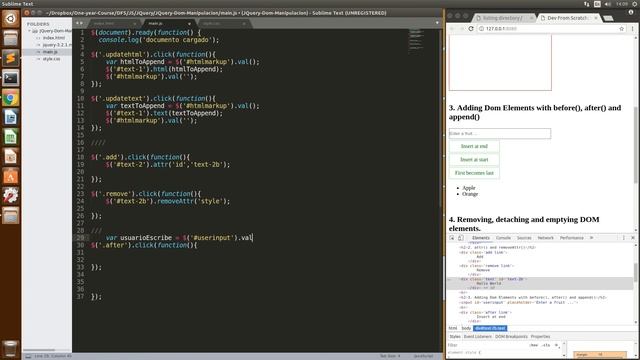The image size is (640, 360).
Task: Collapse JQuery-Dom-Manipulacion folder in sidebar
Action: coord(29,31)
